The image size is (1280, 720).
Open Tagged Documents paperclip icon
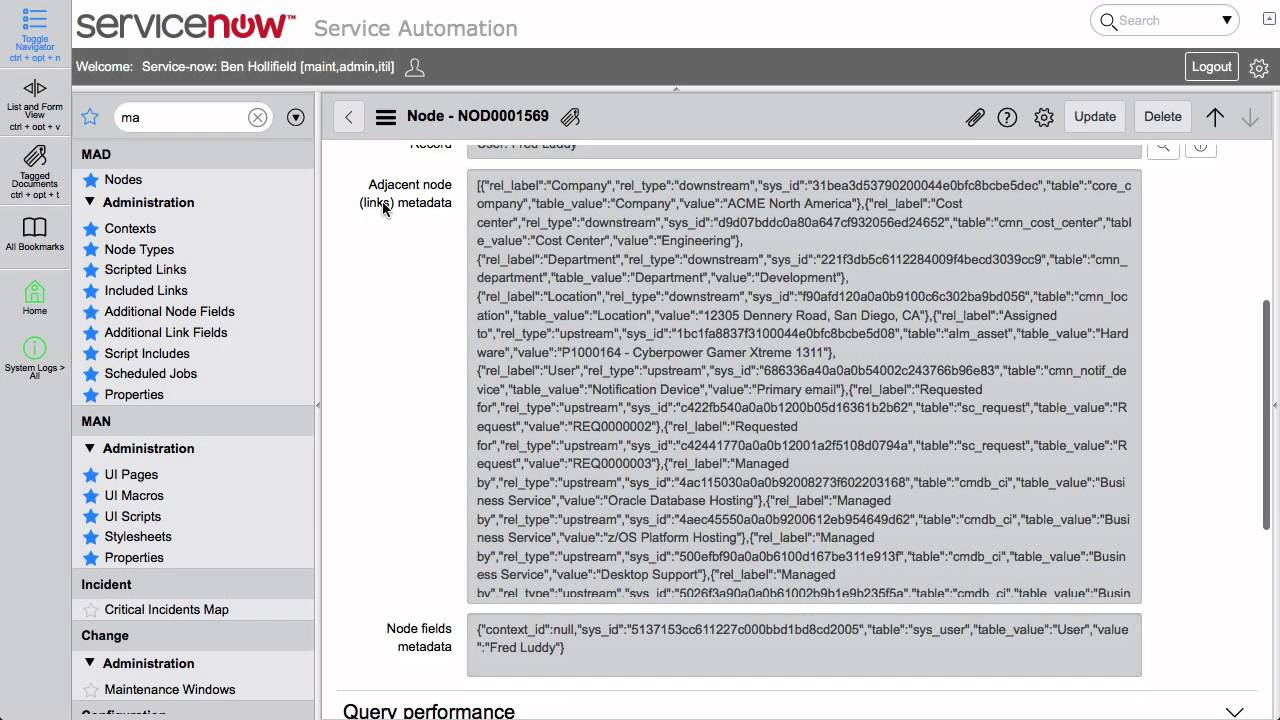click(35, 156)
